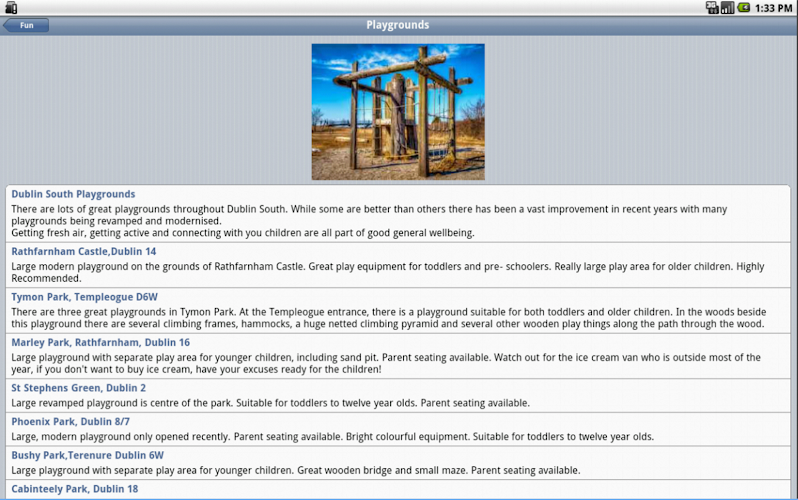The width and height of the screenshot is (798, 500).
Task: Tap the Rathfarnham Castle description text
Action: point(388,272)
